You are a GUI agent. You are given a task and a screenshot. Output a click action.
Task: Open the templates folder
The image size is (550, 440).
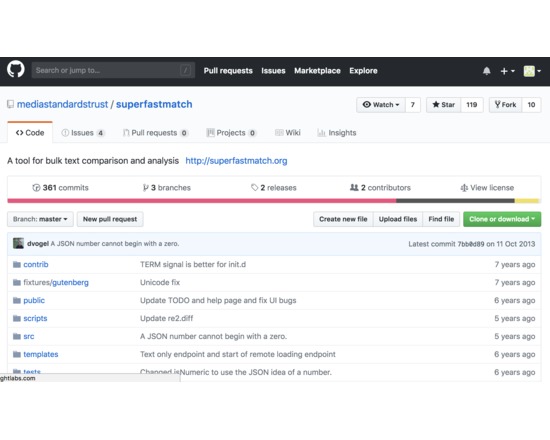41,354
